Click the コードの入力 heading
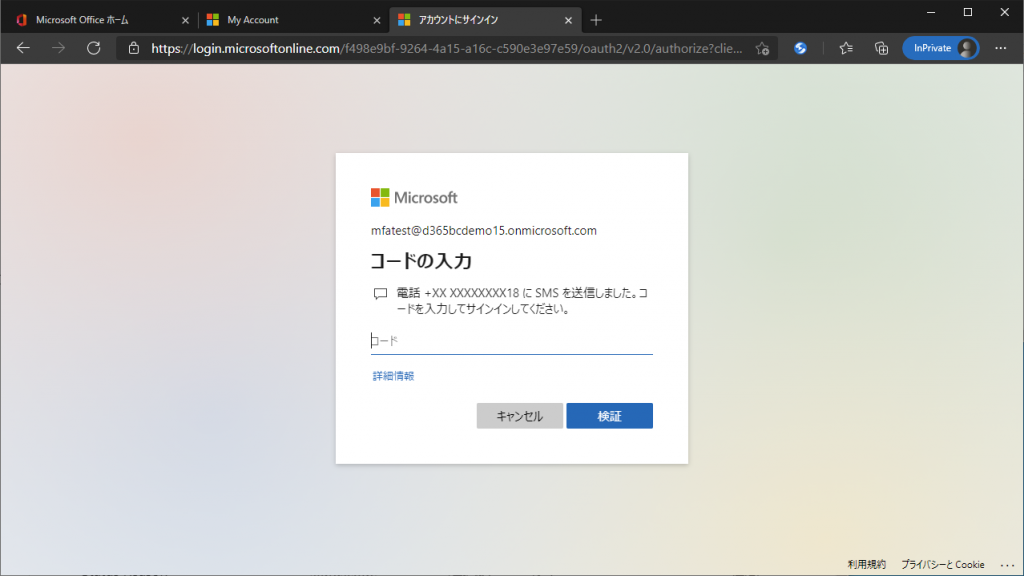The width and height of the screenshot is (1024, 576). 421,261
